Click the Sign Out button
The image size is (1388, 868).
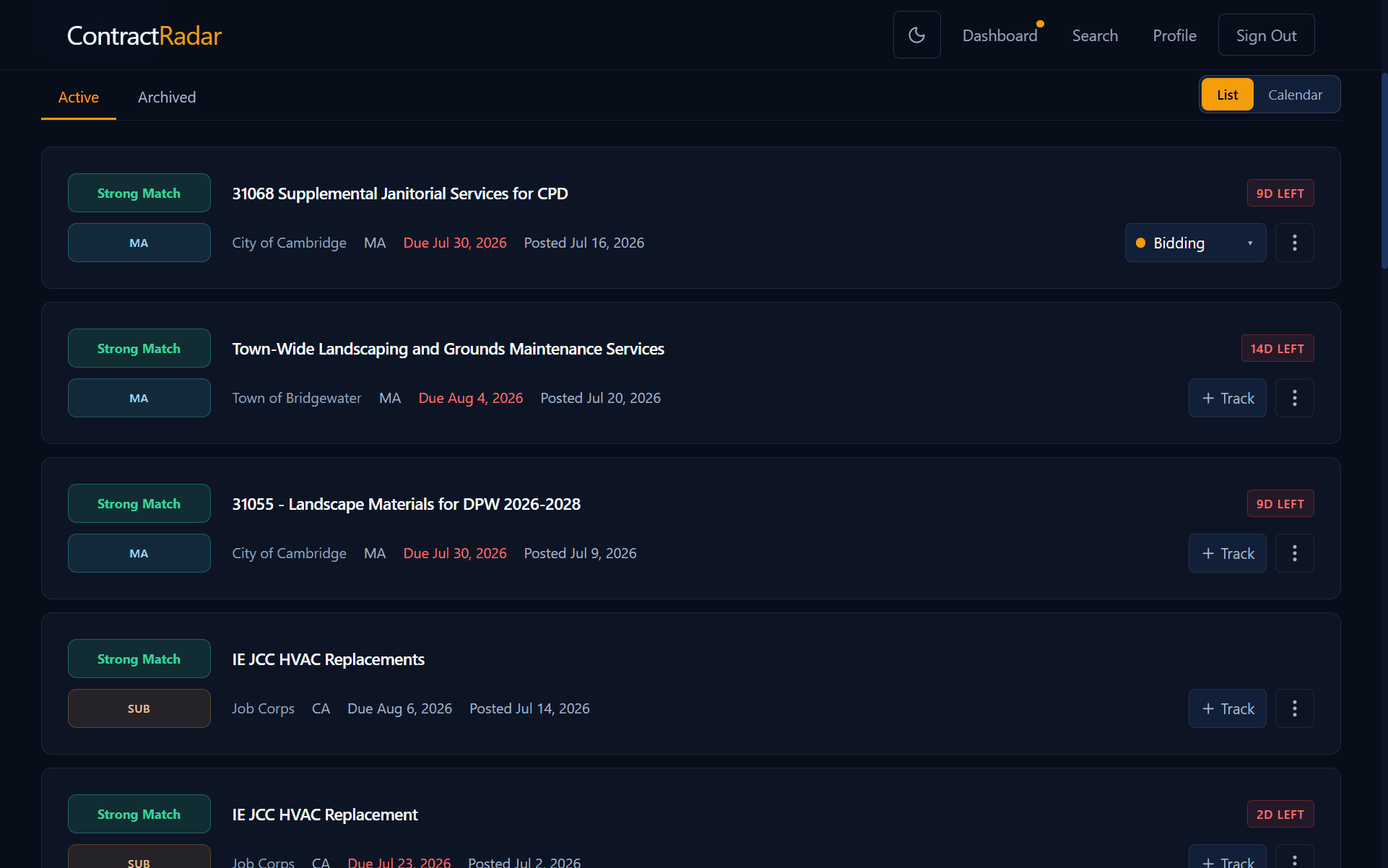pos(1266,35)
